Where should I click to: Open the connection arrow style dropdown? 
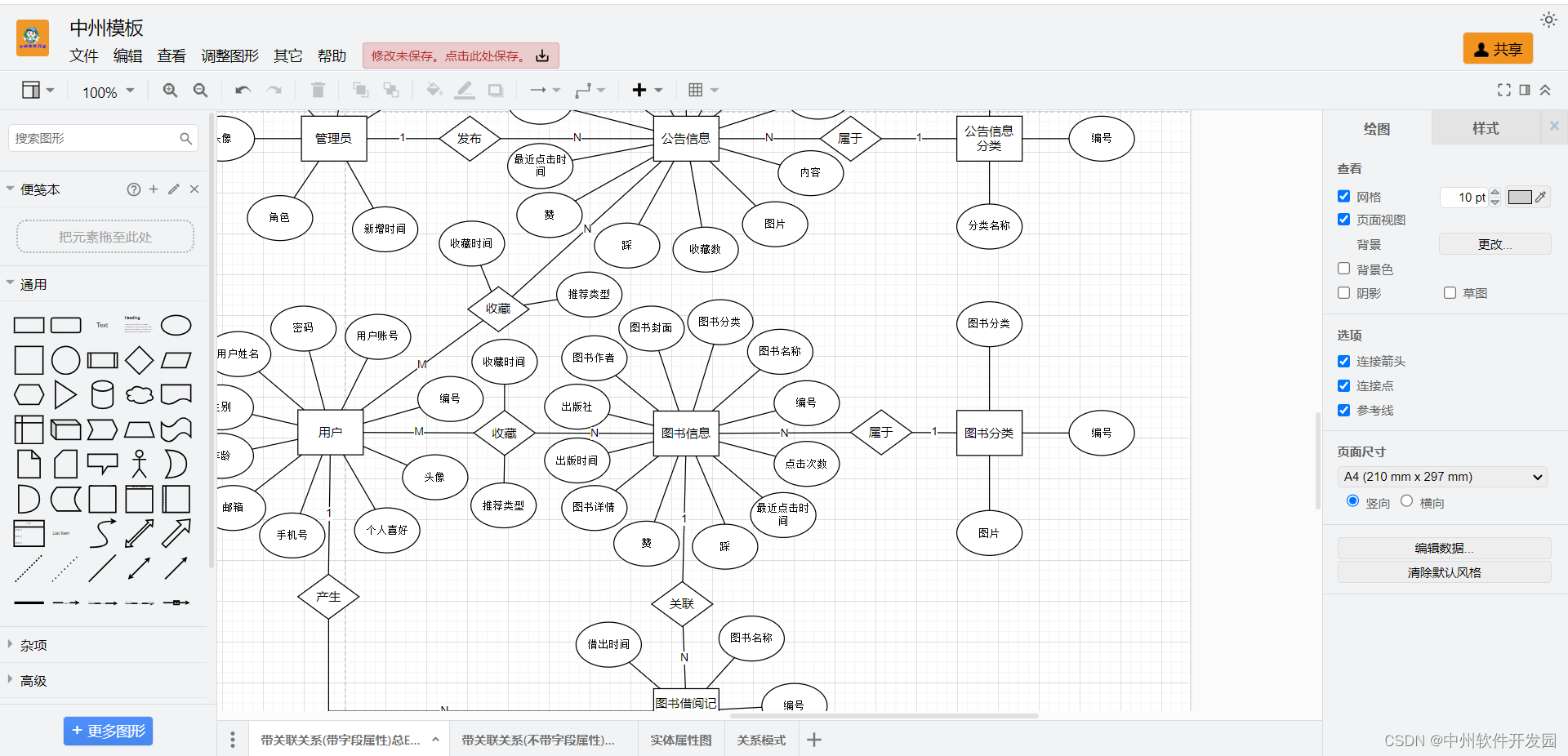point(545,91)
